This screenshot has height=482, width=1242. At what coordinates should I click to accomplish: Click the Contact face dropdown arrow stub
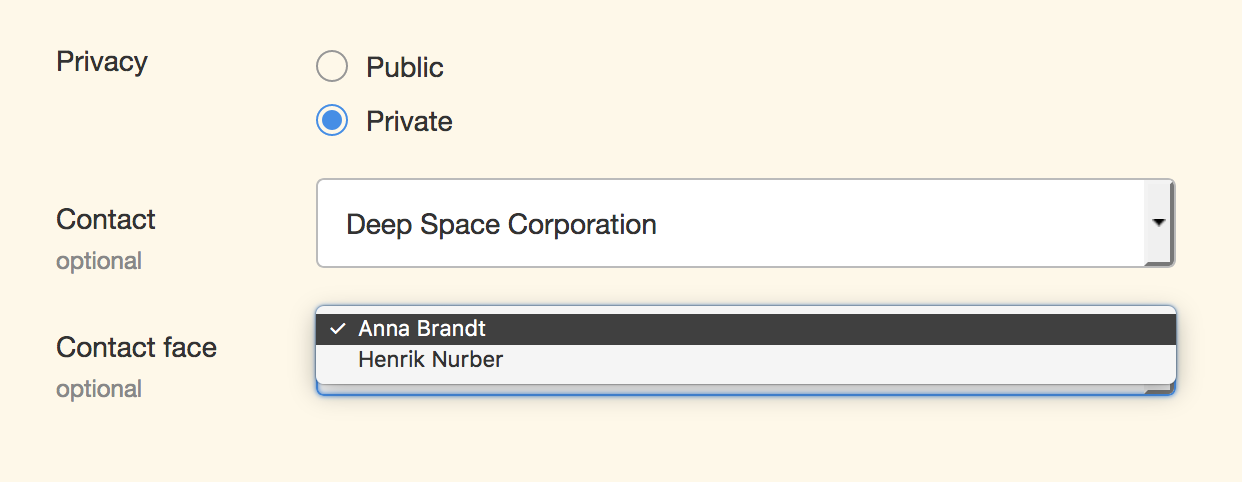pyautogui.click(x=1159, y=390)
